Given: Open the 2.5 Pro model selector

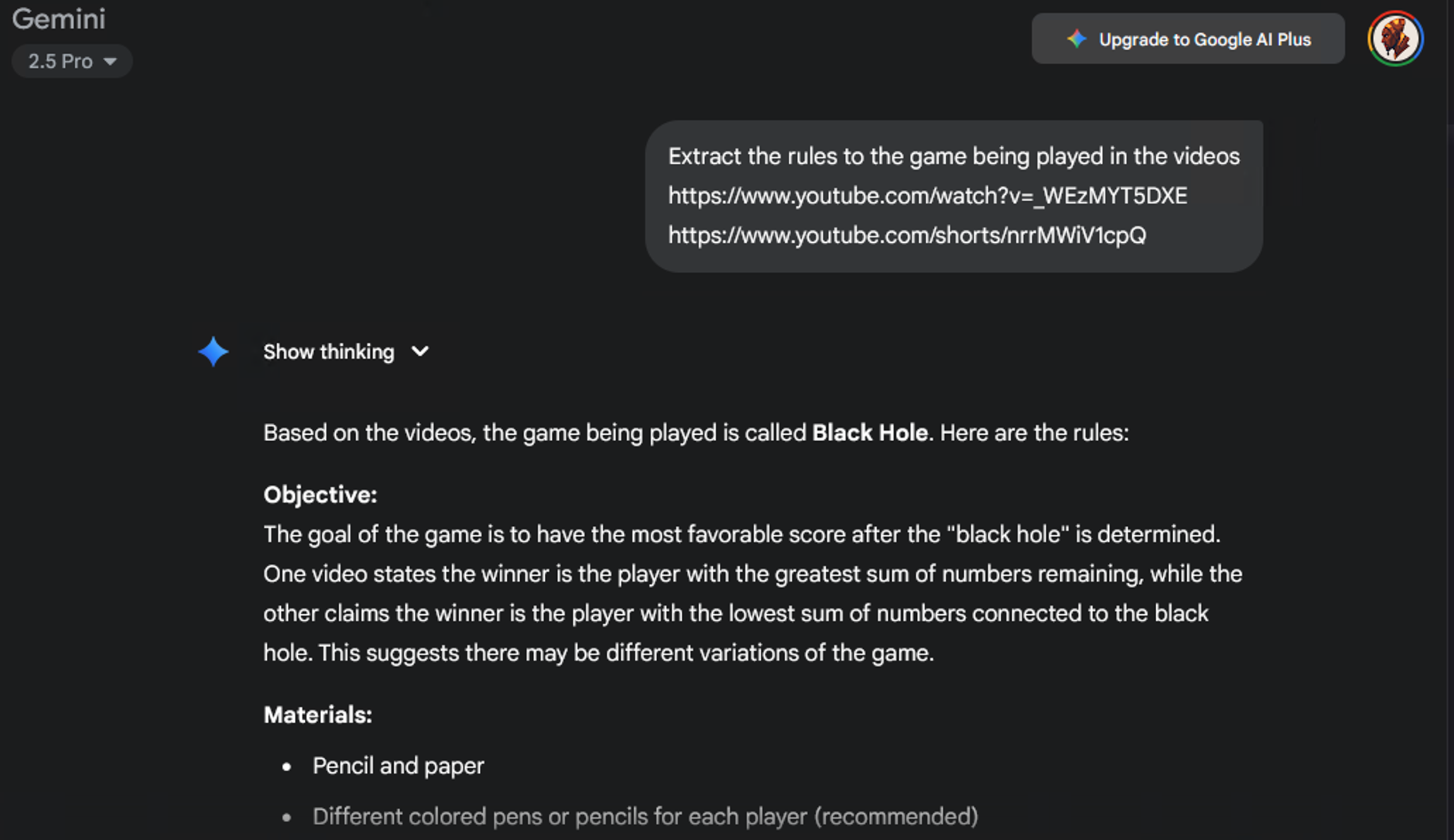Looking at the screenshot, I should tap(71, 61).
